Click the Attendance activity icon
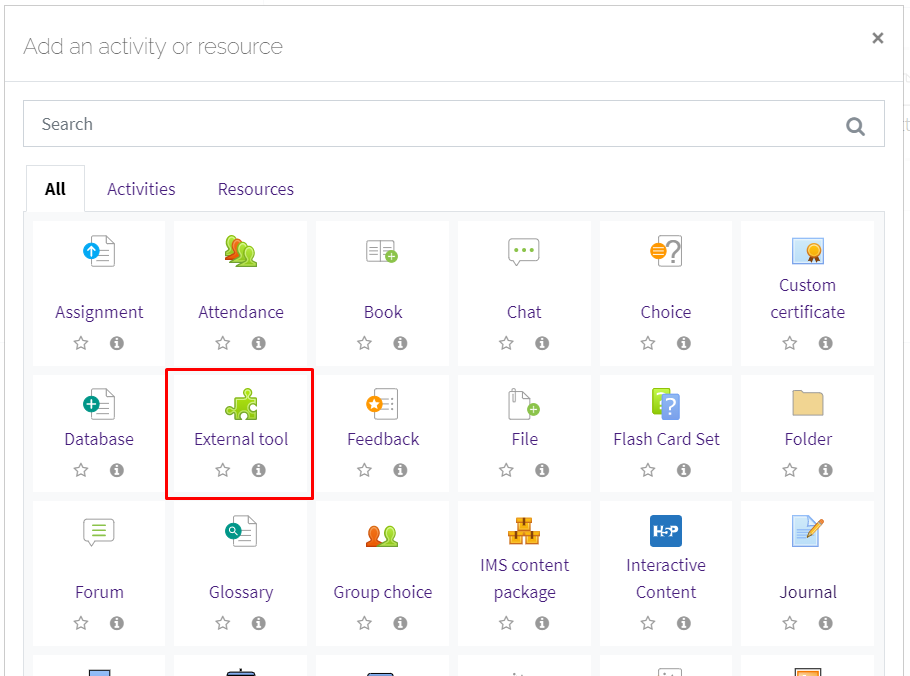 241,251
